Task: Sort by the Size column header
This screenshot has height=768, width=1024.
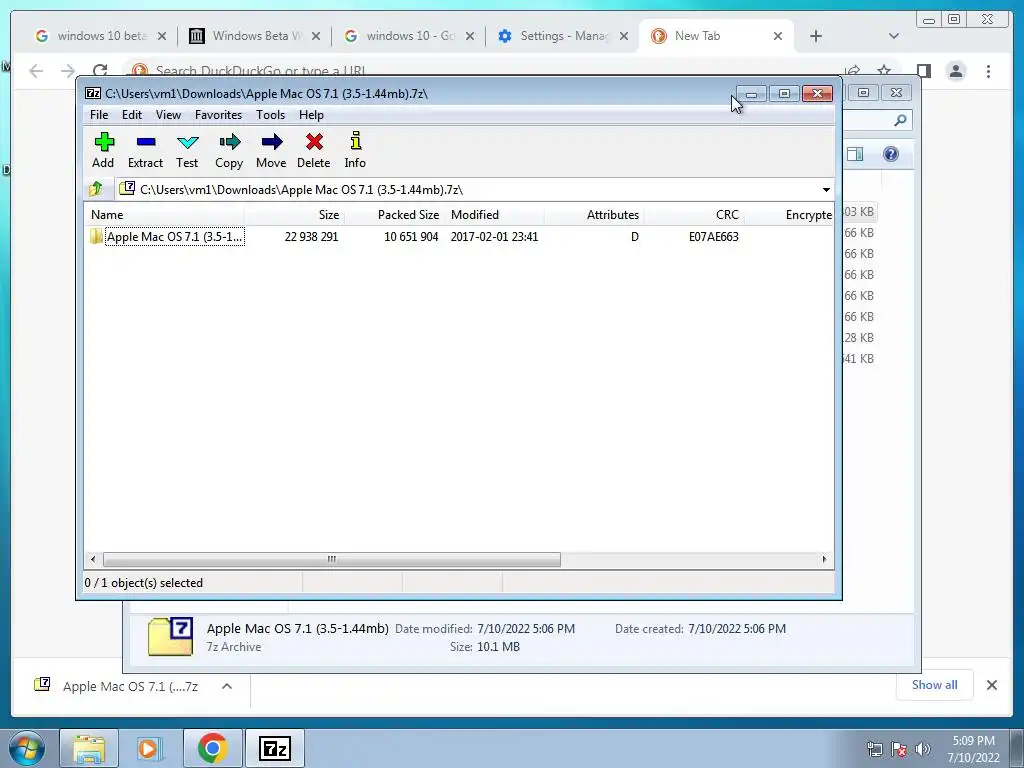Action: 295,215
